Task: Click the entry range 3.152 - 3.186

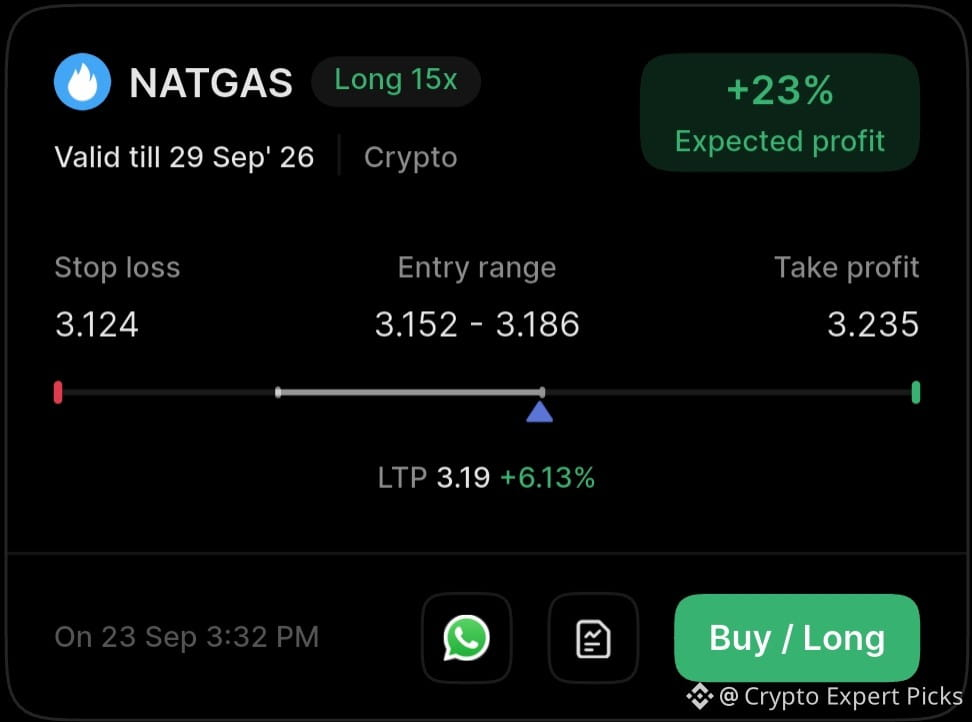Action: click(x=477, y=325)
